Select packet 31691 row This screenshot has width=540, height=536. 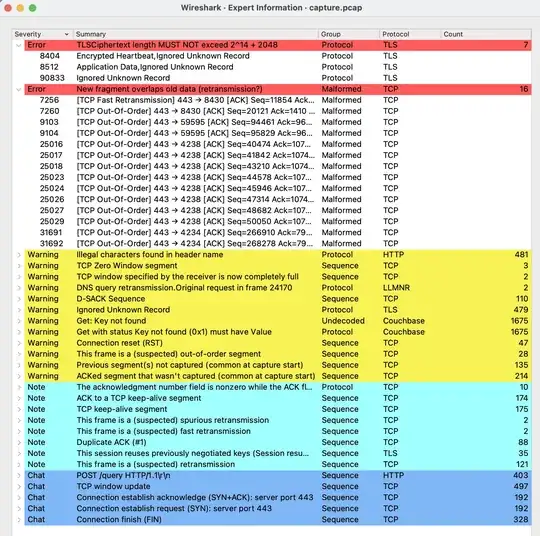coord(278,233)
